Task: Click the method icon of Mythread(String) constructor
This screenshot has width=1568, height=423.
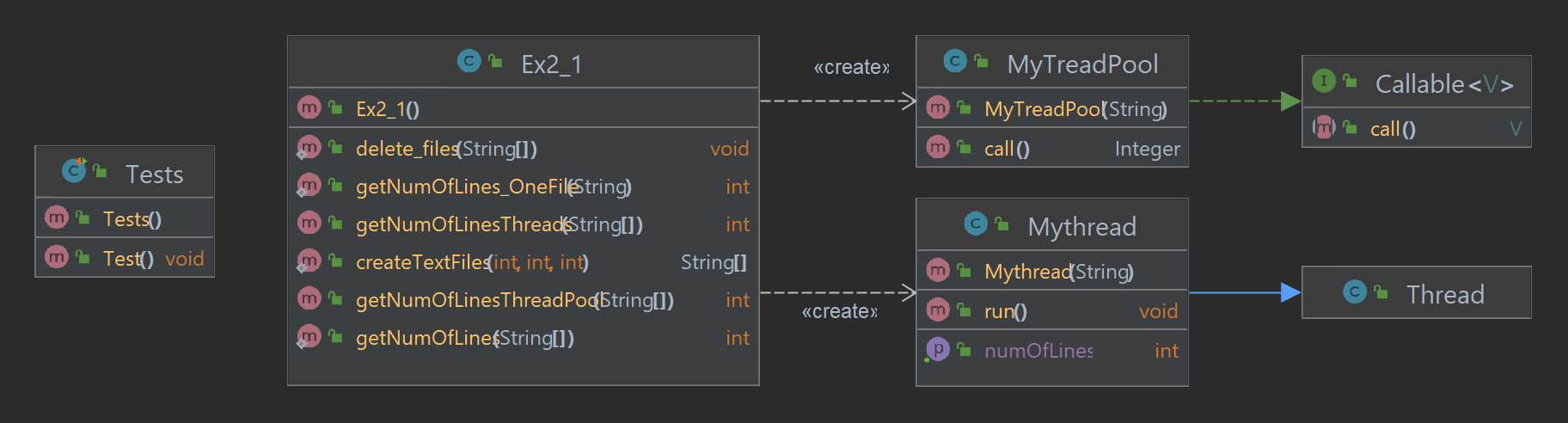Action: click(938, 270)
